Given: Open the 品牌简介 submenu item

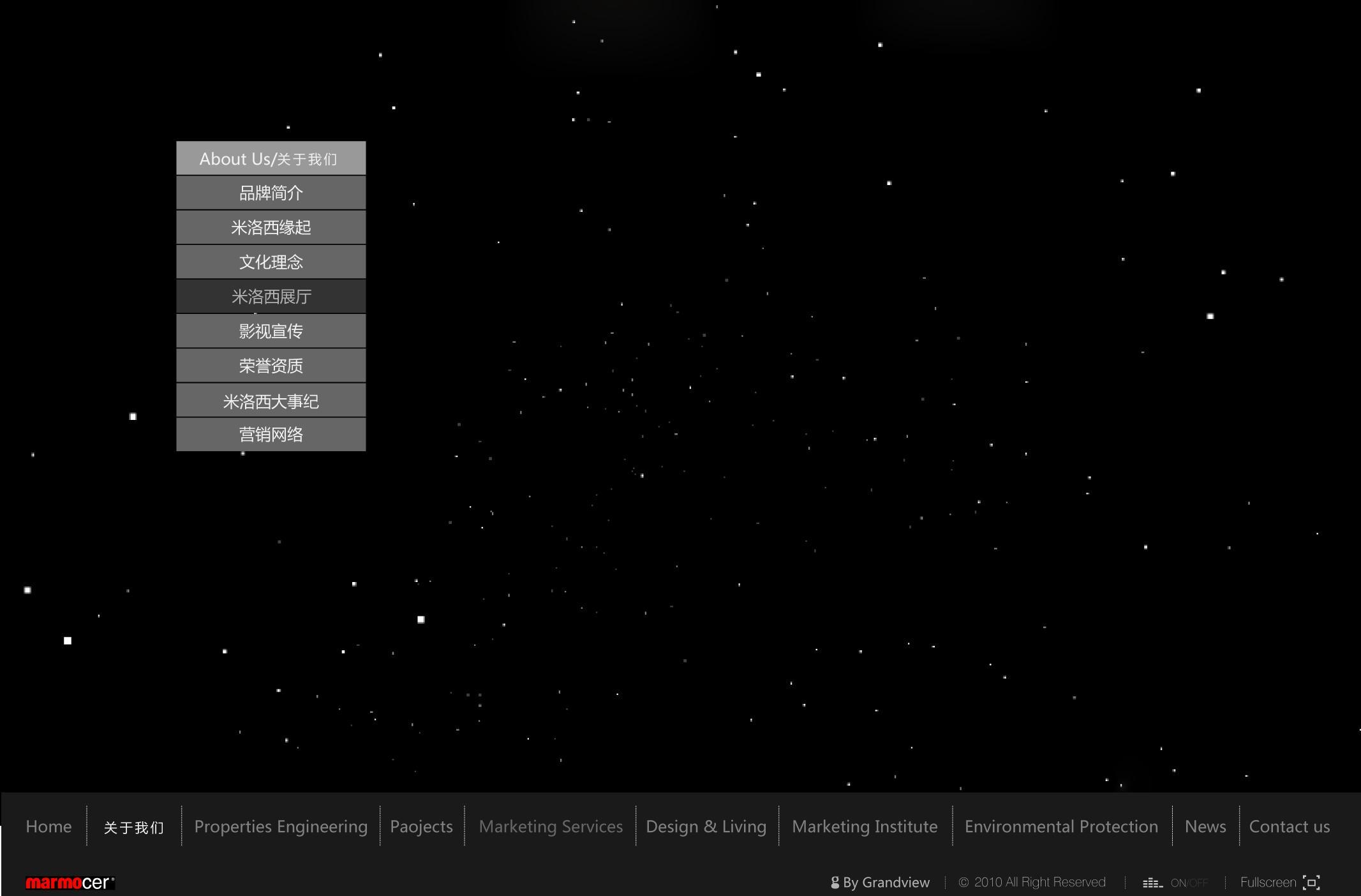Looking at the screenshot, I should point(271,193).
